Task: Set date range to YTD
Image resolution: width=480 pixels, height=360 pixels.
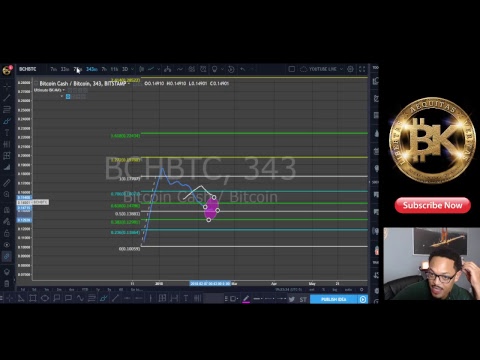Action: click(x=85, y=289)
